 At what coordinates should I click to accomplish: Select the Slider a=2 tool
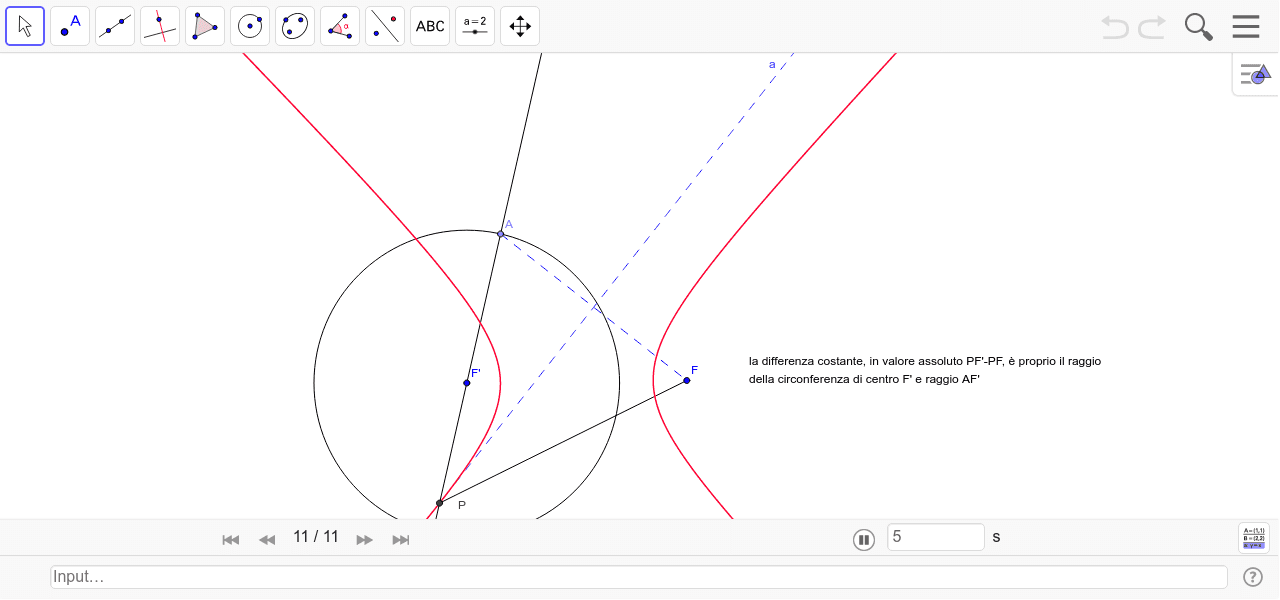[475, 26]
